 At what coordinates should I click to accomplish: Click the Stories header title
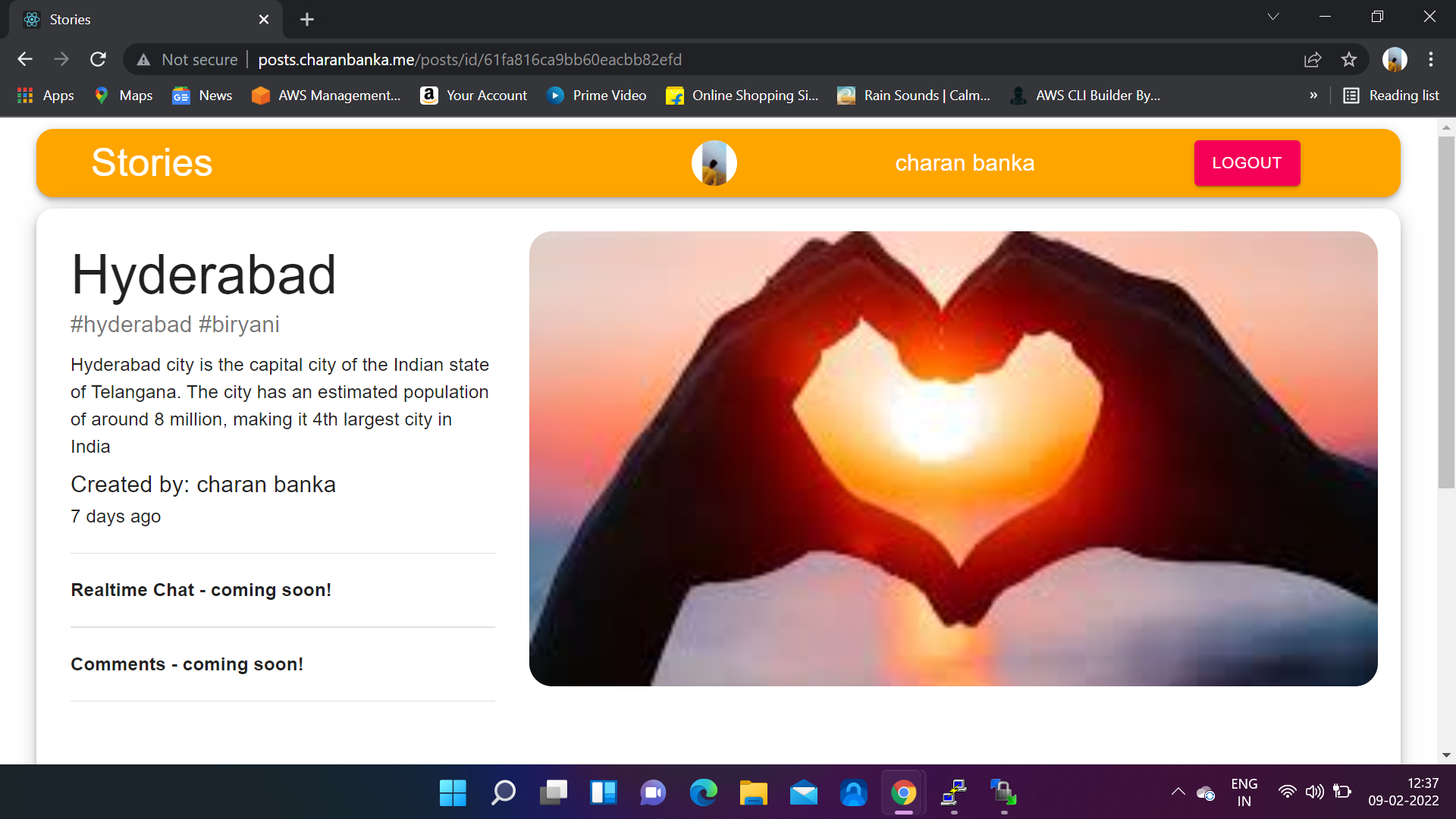[152, 163]
